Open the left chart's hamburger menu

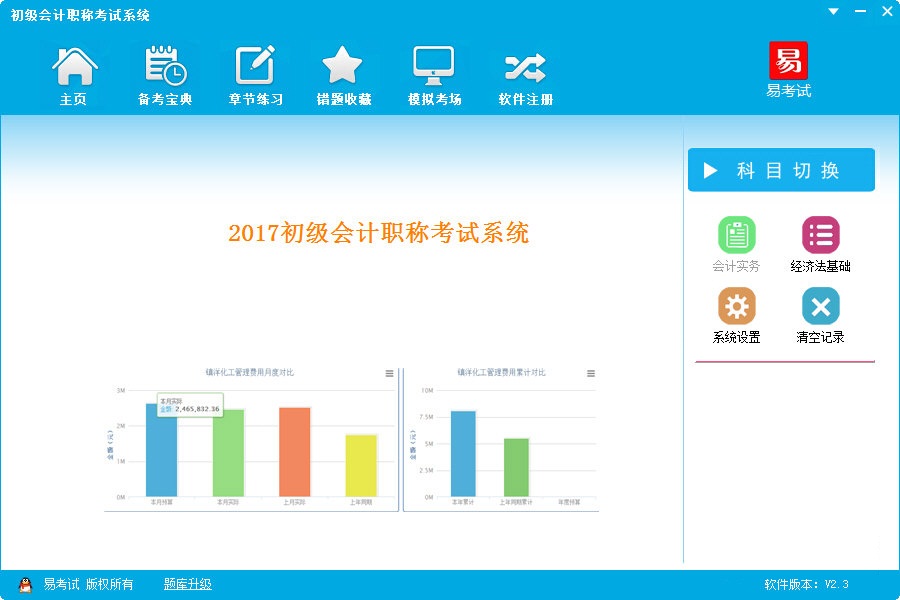(388, 371)
